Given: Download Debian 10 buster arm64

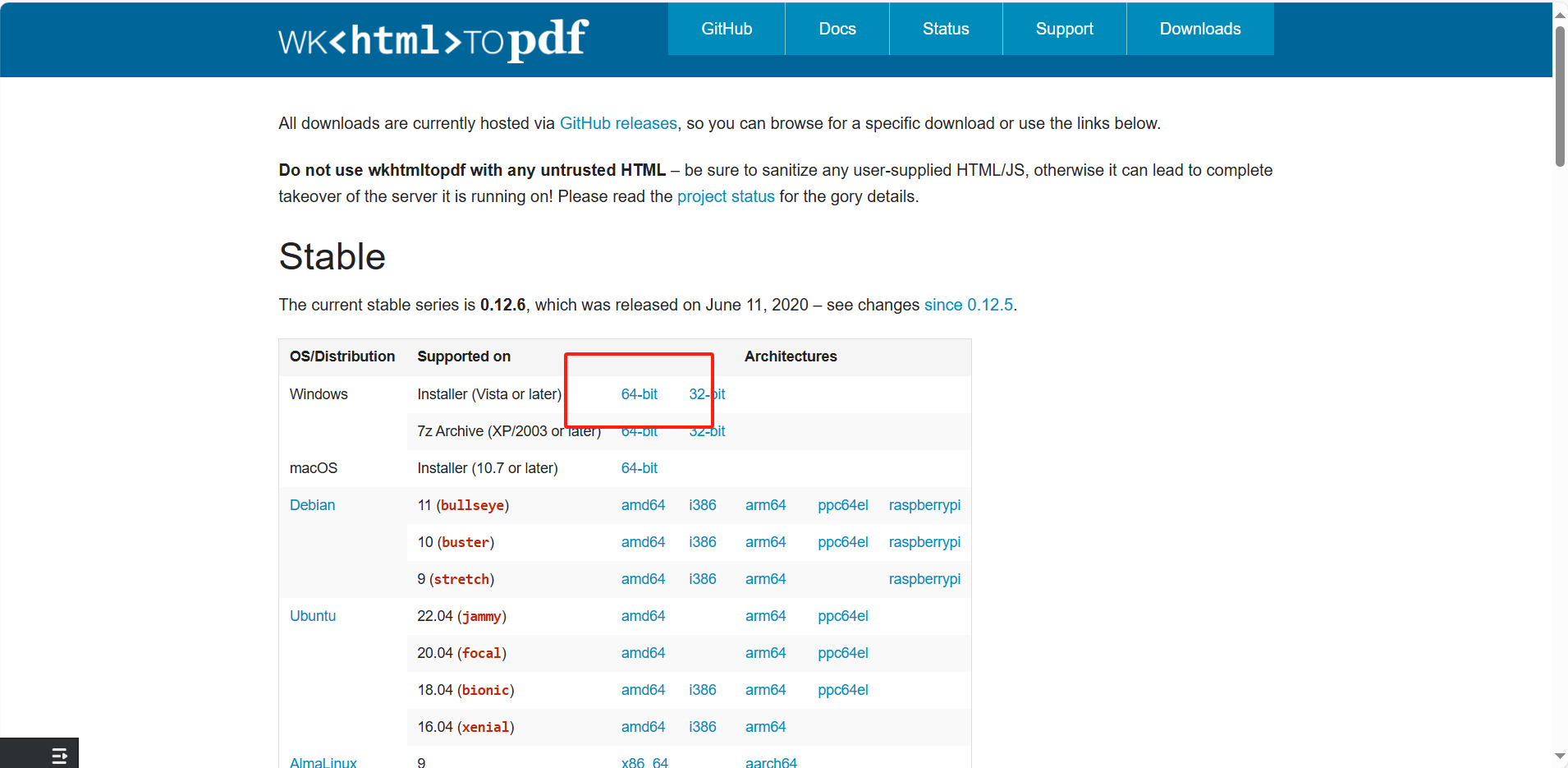Looking at the screenshot, I should tap(765, 542).
